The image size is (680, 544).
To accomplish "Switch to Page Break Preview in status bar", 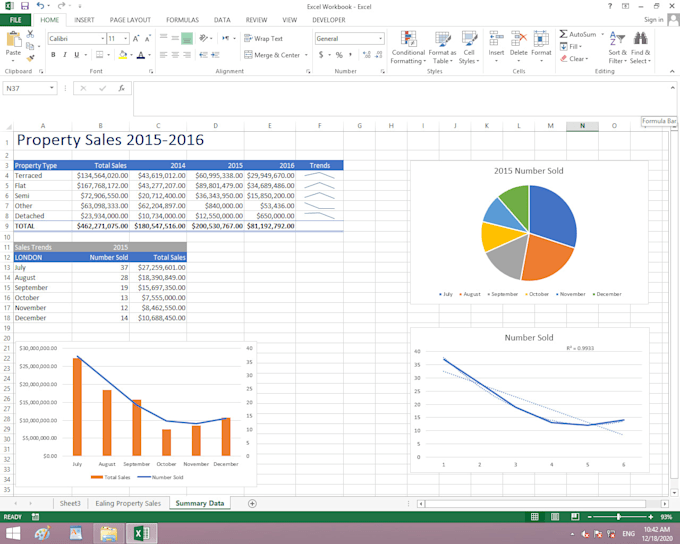I will [575, 517].
